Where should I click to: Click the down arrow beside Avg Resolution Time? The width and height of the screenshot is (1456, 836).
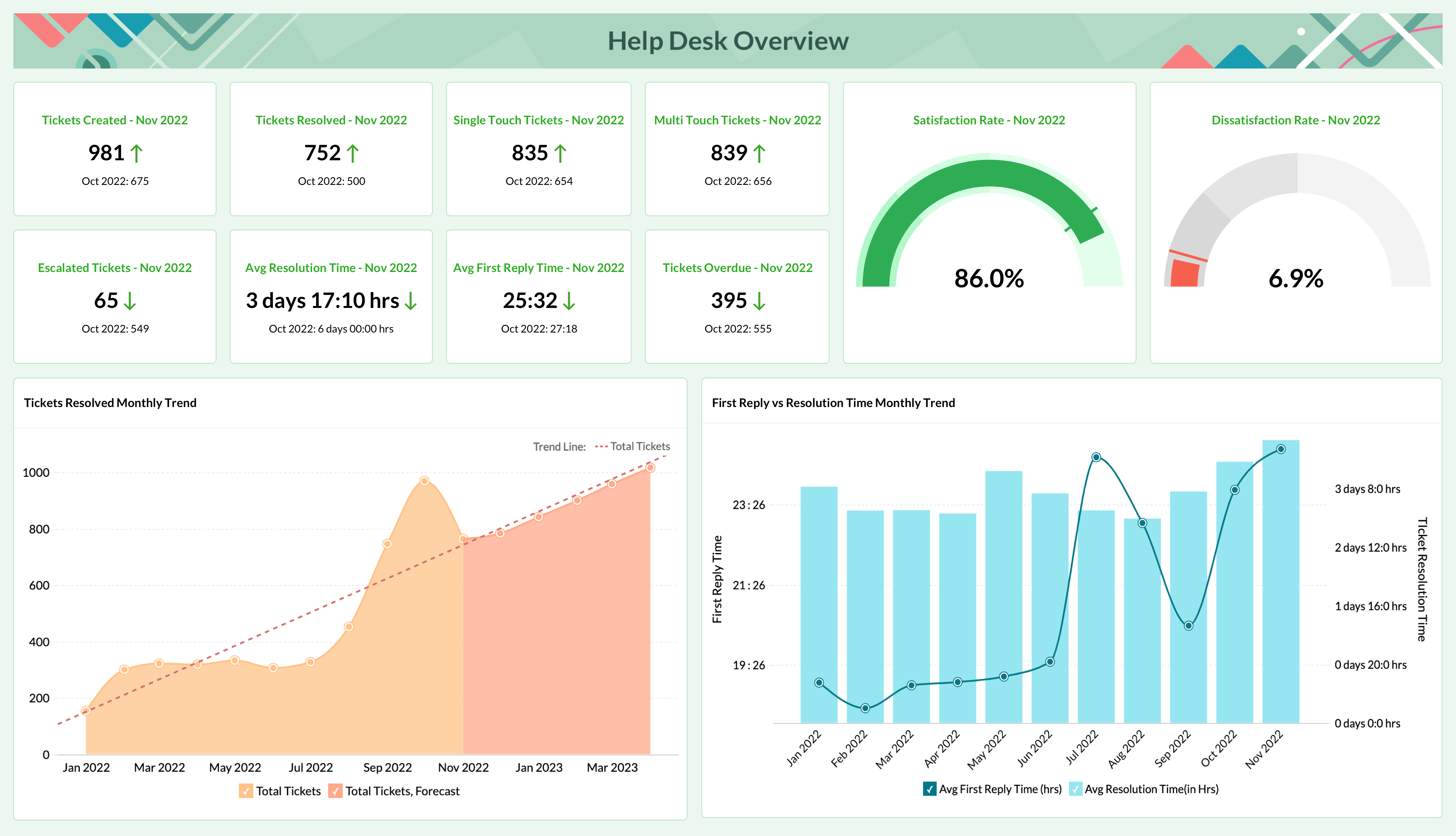click(411, 301)
